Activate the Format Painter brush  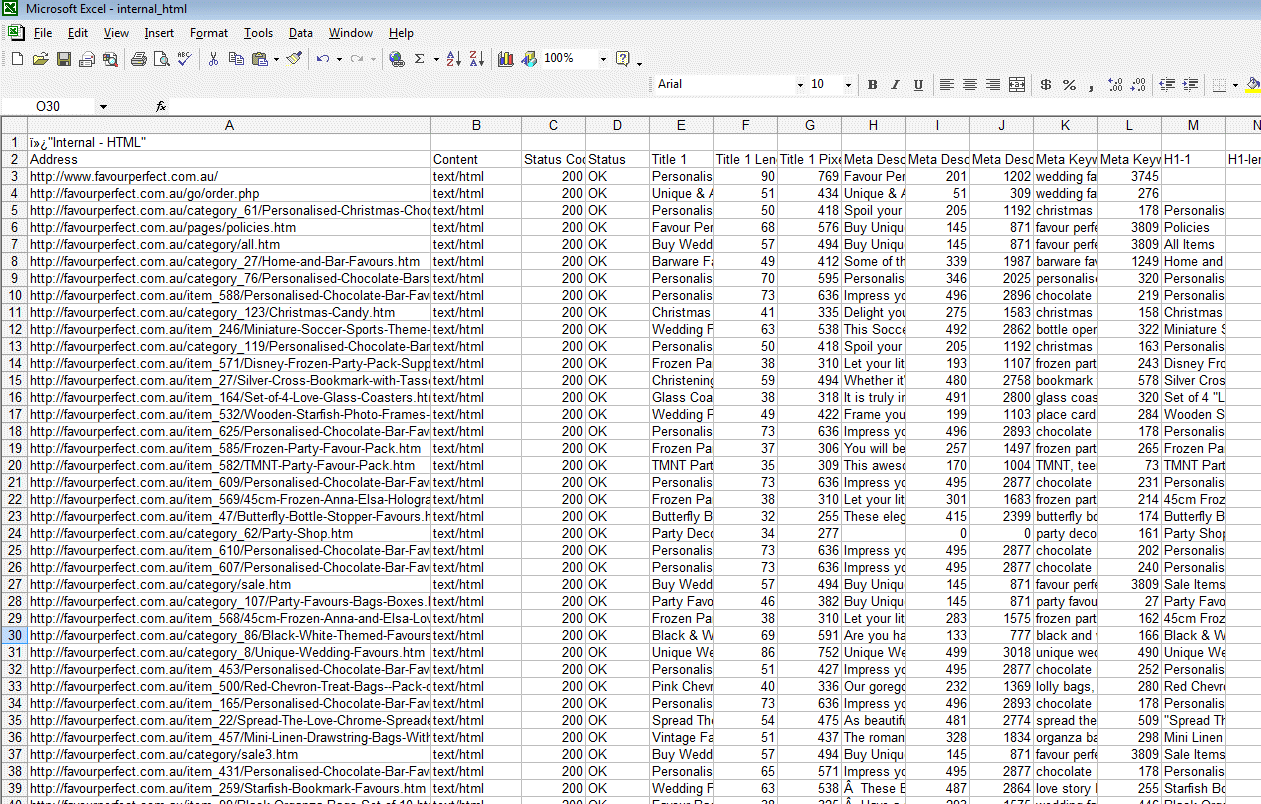coord(294,59)
